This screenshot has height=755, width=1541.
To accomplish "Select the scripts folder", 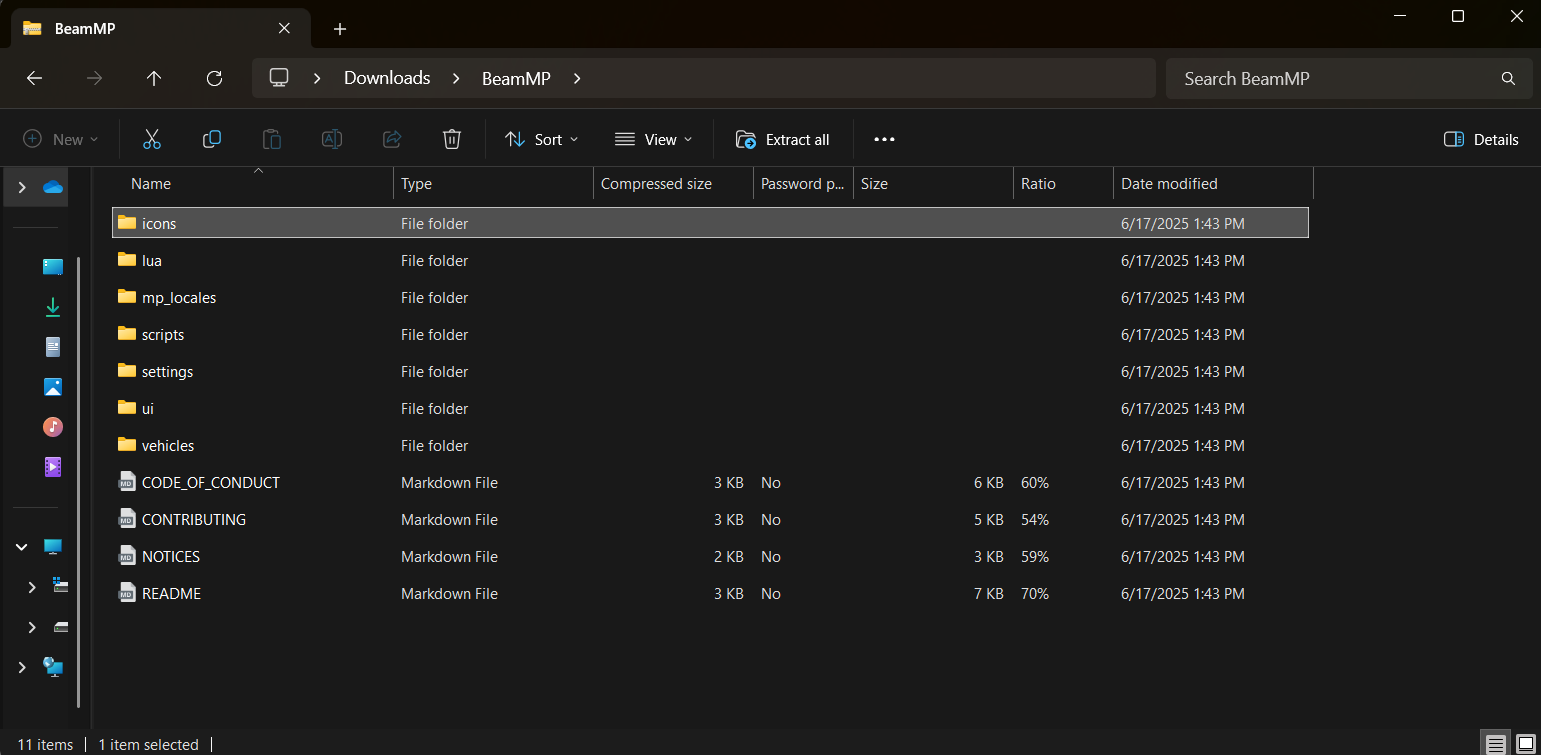I will coord(710,334).
